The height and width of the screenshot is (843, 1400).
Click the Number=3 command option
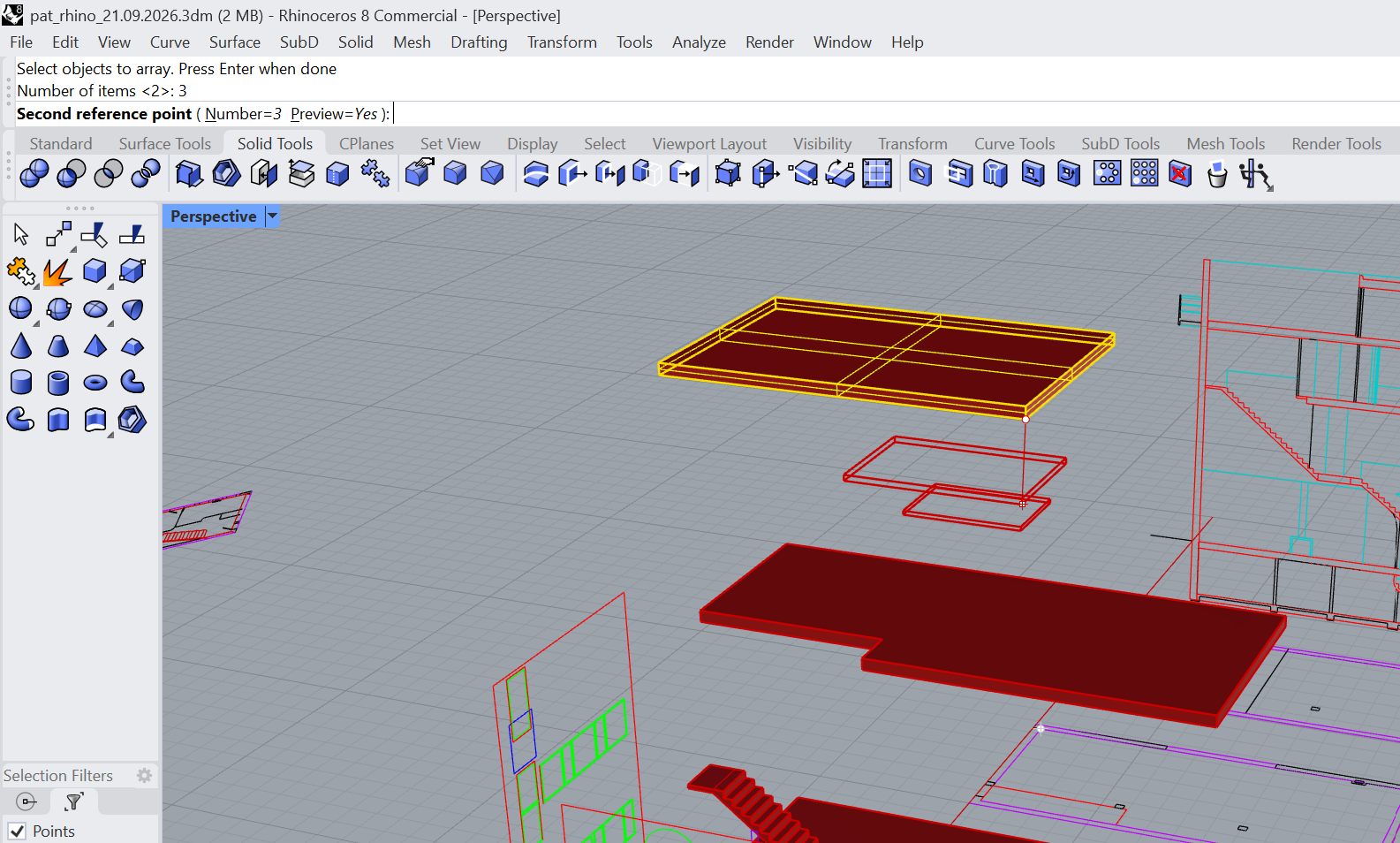[243, 114]
